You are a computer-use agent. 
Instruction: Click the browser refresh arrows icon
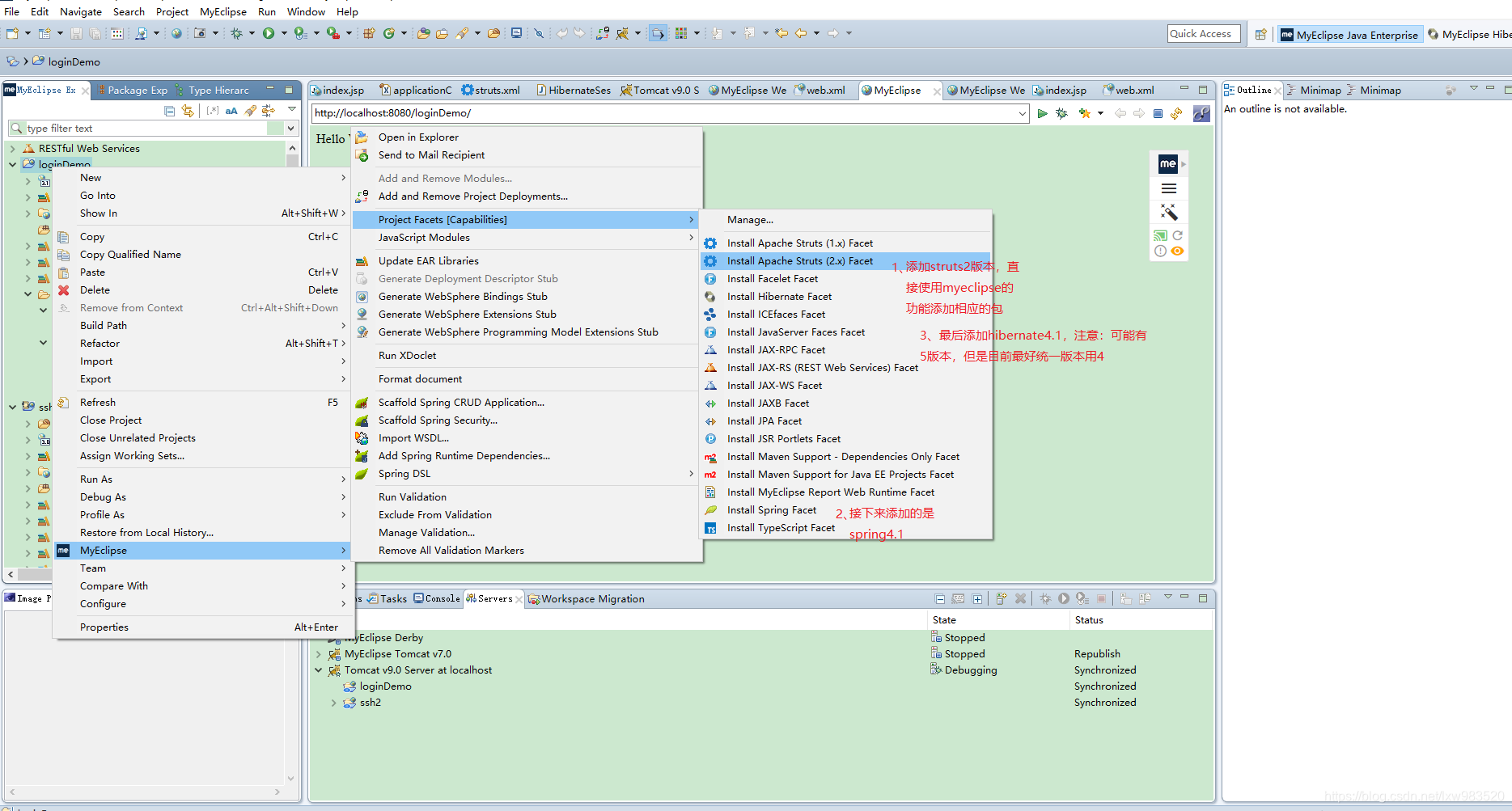pos(1176,113)
